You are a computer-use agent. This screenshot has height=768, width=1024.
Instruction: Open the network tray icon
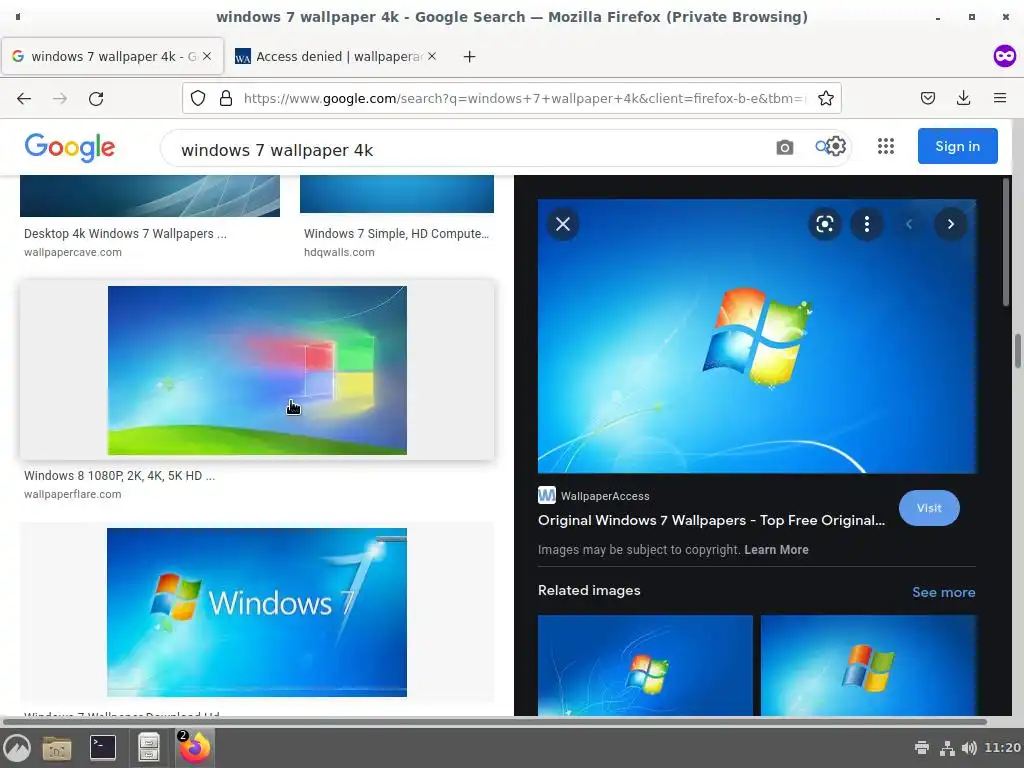tap(946, 748)
